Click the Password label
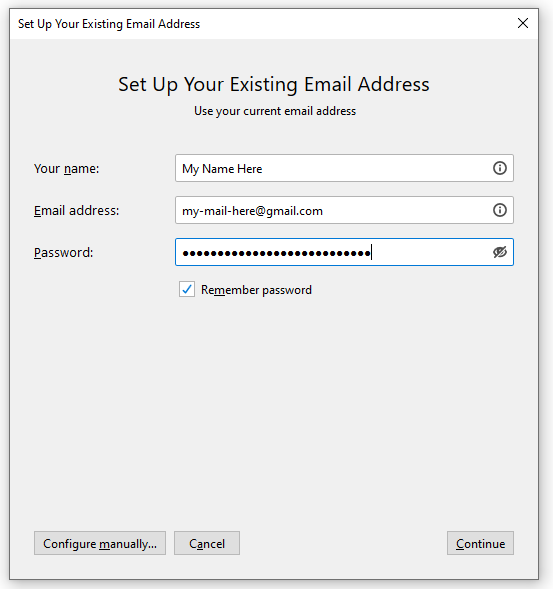The width and height of the screenshot is (553, 589). (63, 253)
